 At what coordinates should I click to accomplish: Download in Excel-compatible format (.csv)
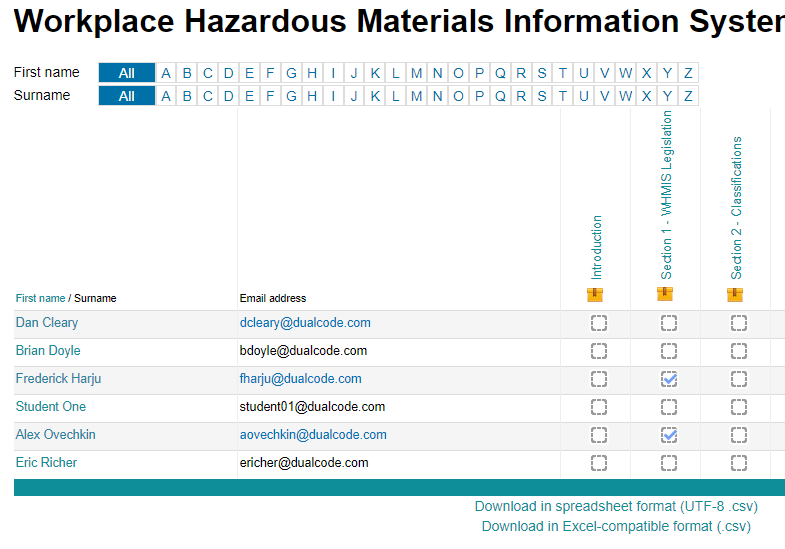(x=615, y=526)
